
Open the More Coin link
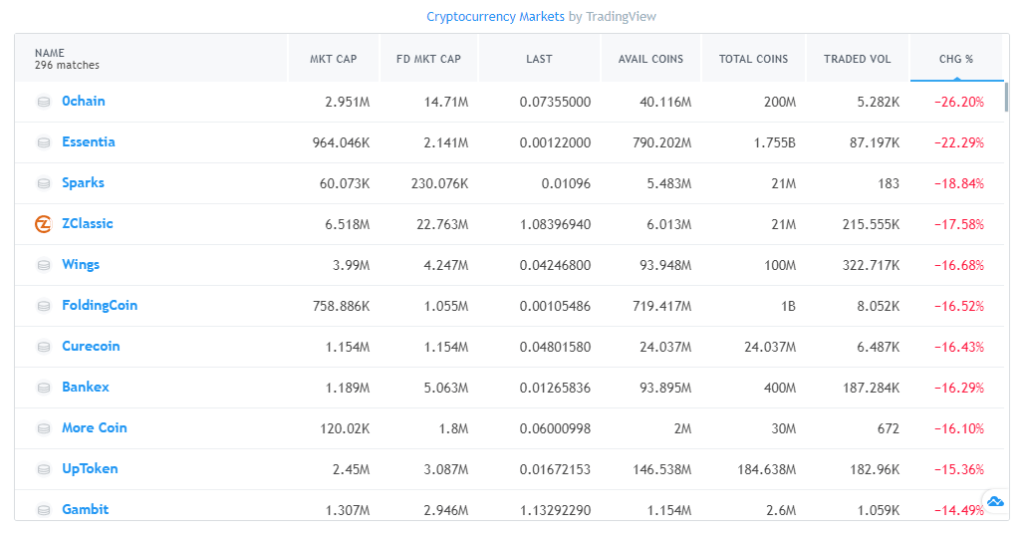pyautogui.click(x=94, y=427)
